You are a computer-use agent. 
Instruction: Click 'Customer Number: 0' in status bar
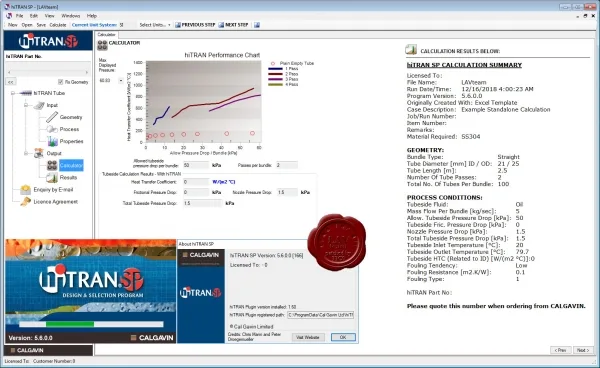54,361
